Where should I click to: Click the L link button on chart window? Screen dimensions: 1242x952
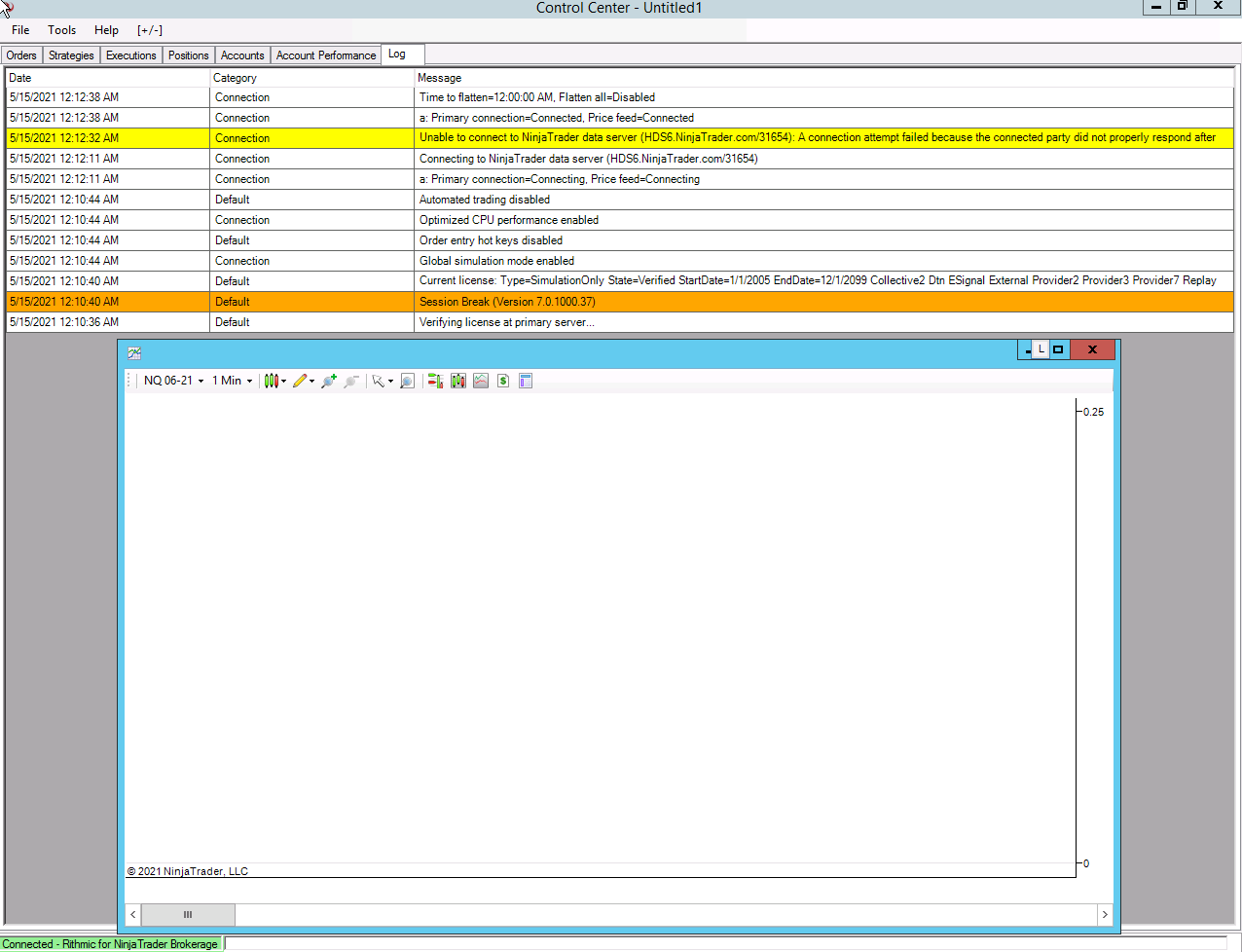click(x=1041, y=349)
